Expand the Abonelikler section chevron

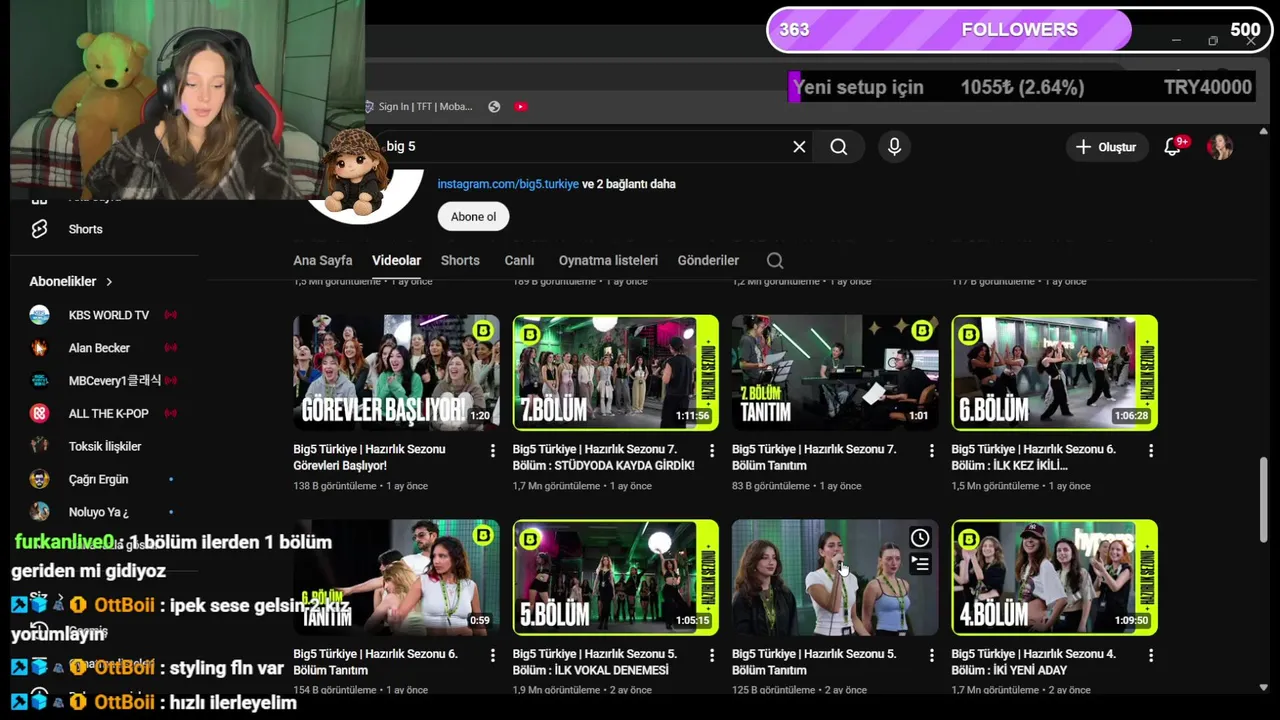[109, 282]
